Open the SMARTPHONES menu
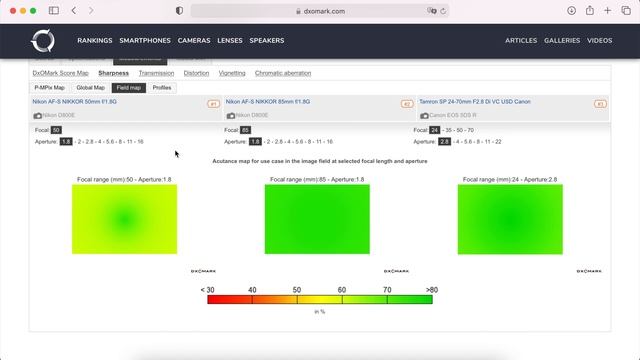 coord(145,40)
